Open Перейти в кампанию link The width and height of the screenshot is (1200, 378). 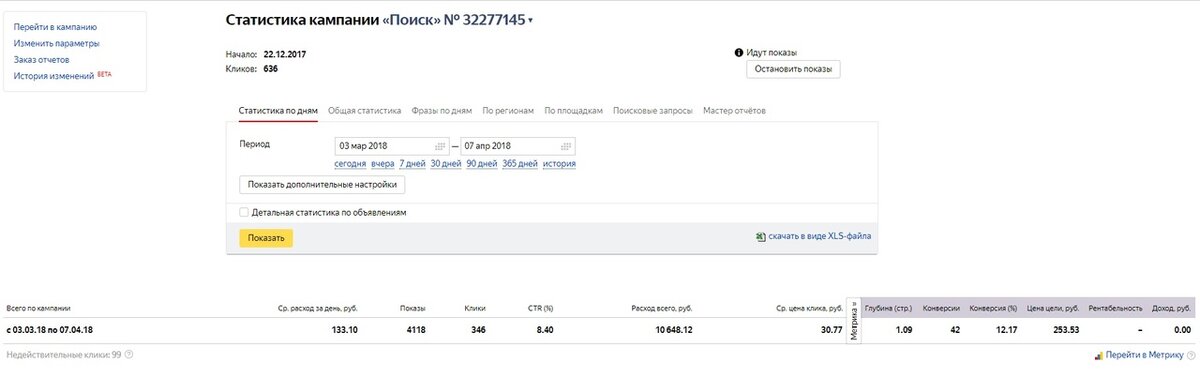pyautogui.click(x=55, y=27)
